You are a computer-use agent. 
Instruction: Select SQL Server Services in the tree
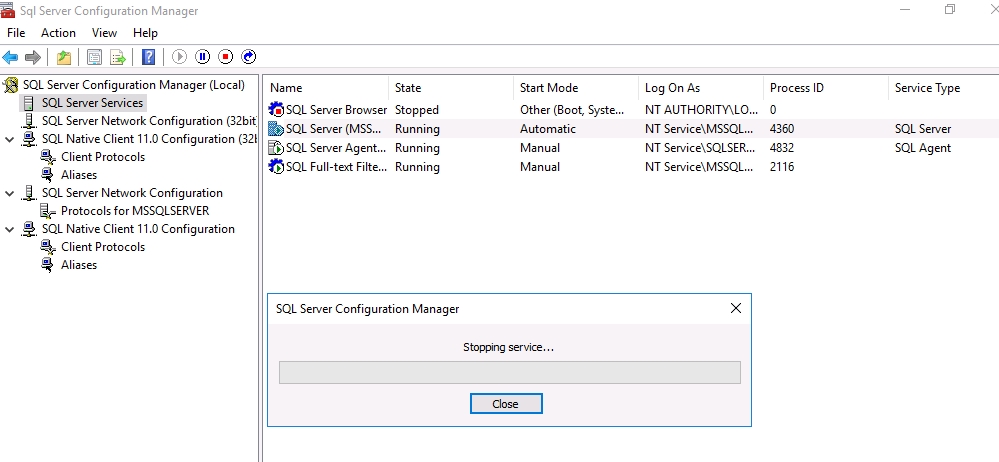(92, 103)
